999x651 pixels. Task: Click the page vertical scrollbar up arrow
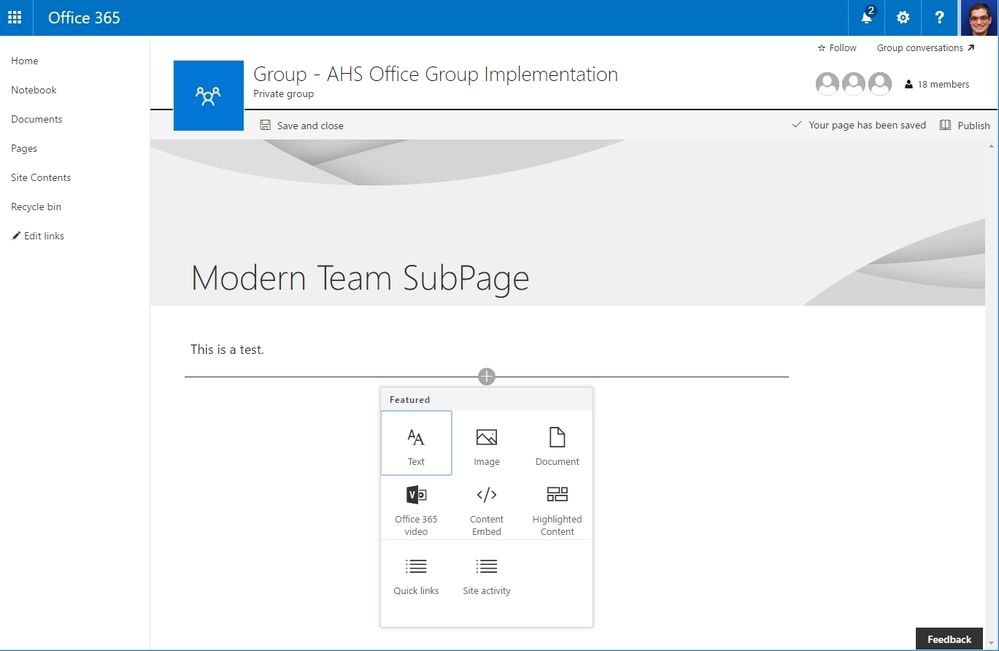click(x=991, y=146)
